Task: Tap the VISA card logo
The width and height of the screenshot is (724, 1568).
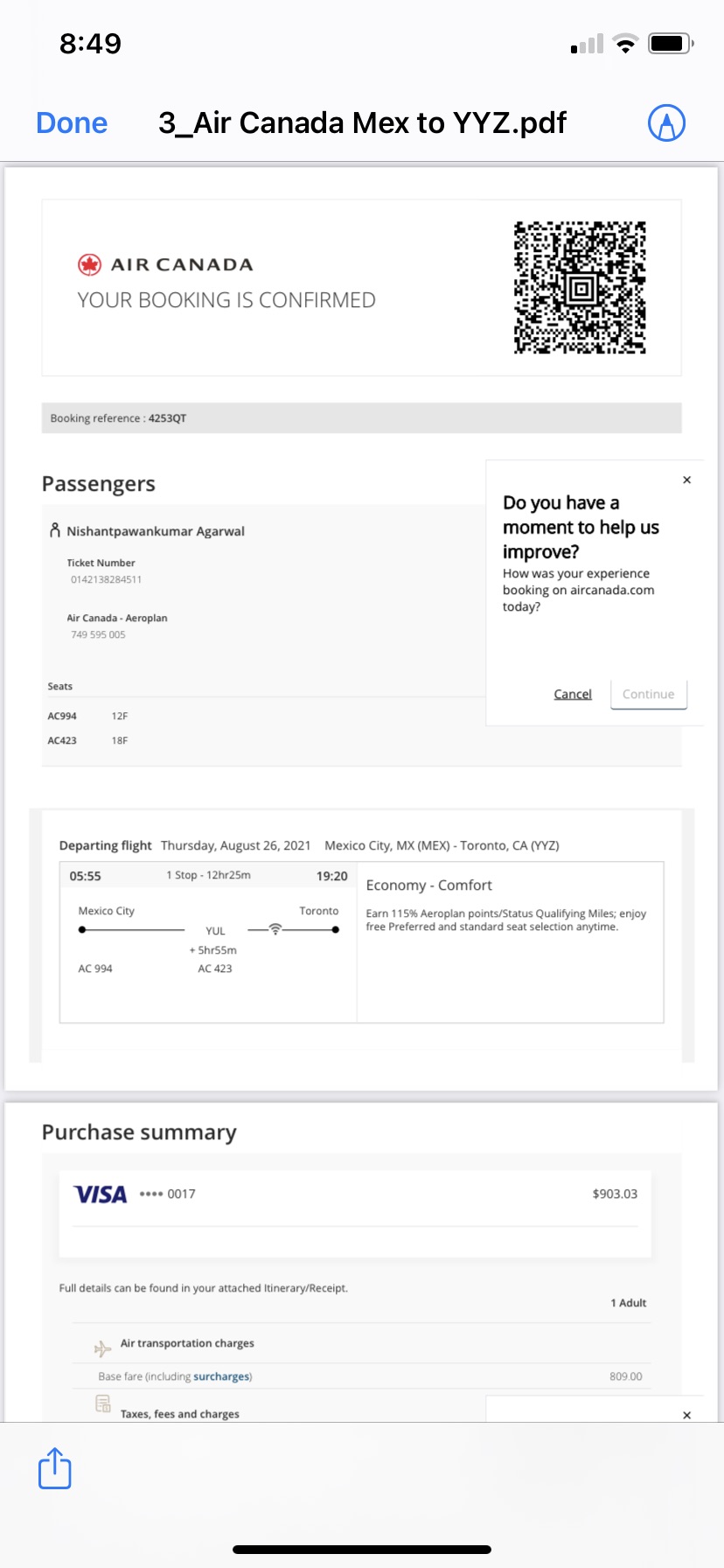Action: tap(101, 1194)
